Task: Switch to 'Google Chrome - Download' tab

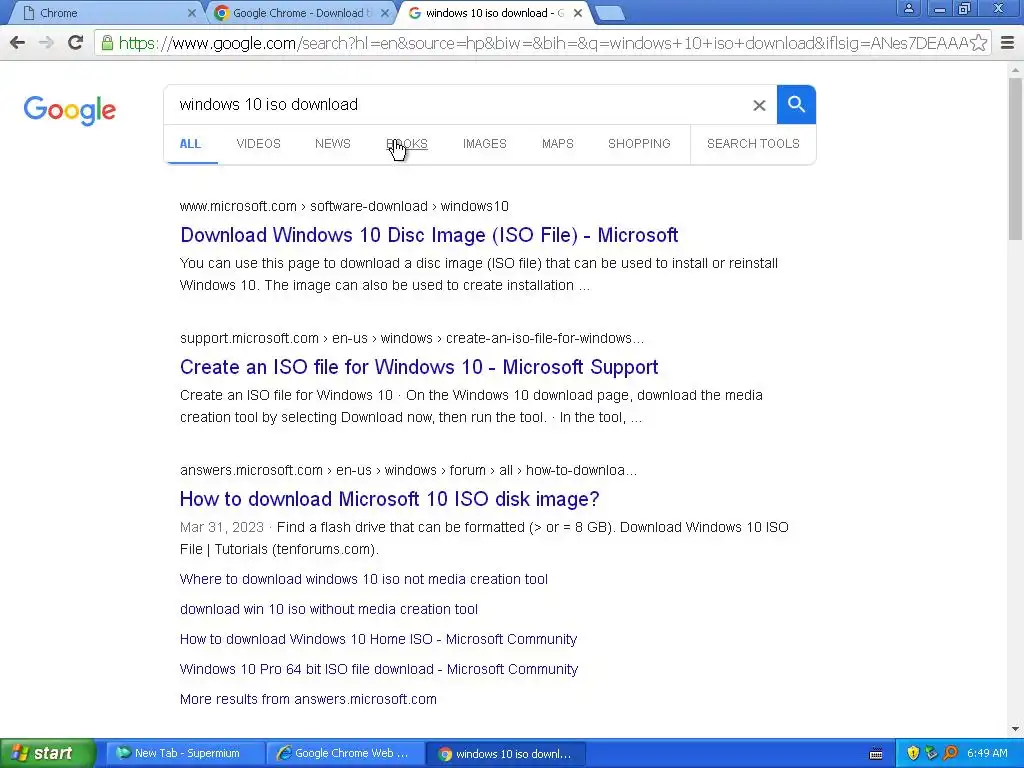Action: pyautogui.click(x=300, y=13)
